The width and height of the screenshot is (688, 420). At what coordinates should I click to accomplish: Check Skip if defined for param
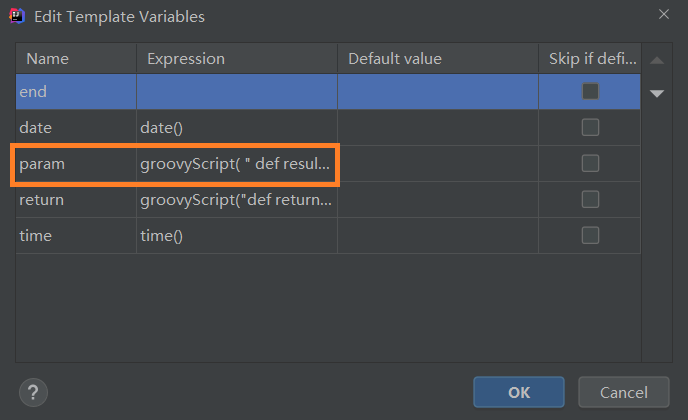pos(590,163)
